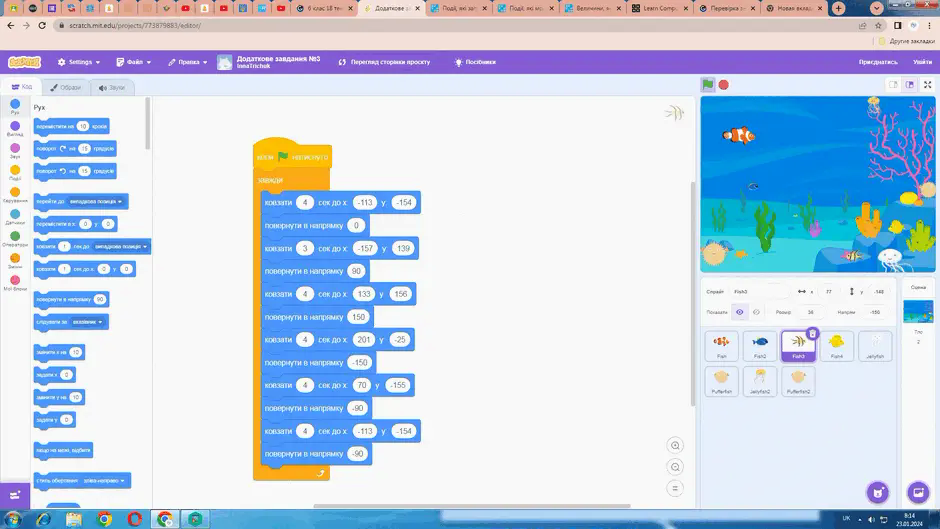Viewport: 940px width, 529px height.
Task: Click the workspace horizontal scrollbar
Action: pyautogui.click(x=471, y=506)
